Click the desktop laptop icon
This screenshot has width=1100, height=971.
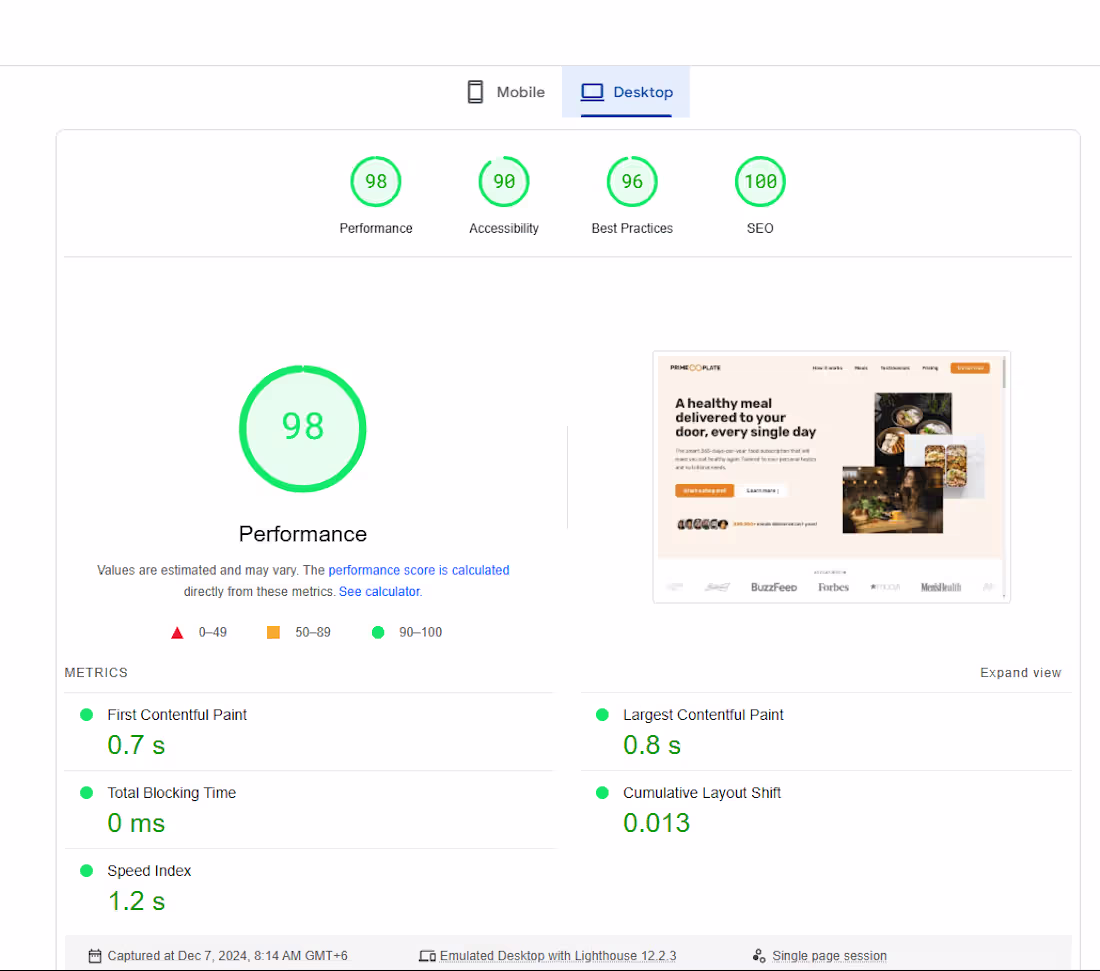(592, 92)
